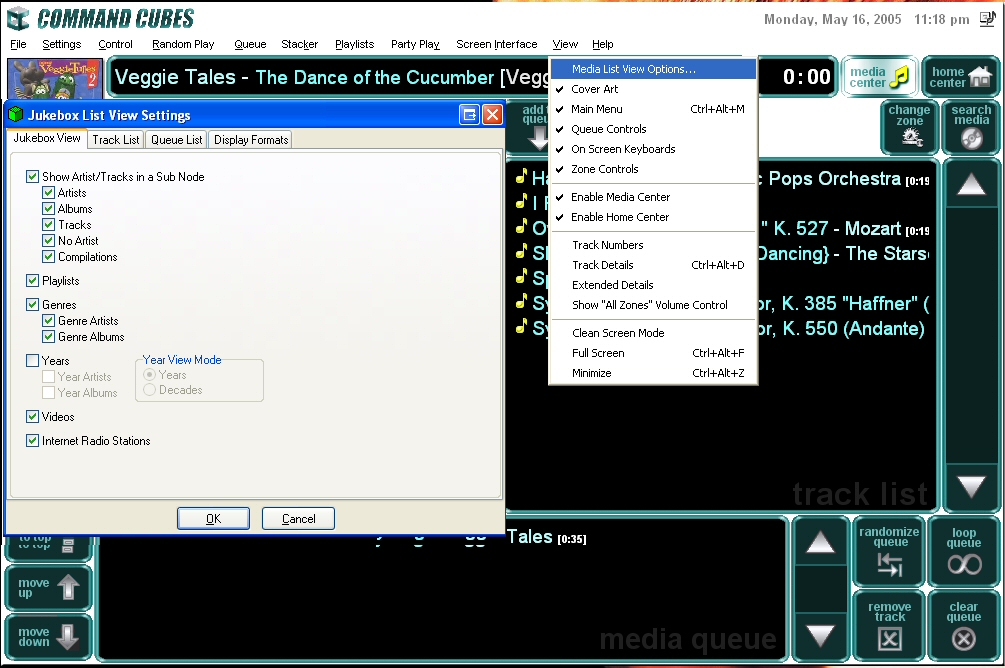Open search media
This screenshot has width=1005, height=668.
pos(970,126)
